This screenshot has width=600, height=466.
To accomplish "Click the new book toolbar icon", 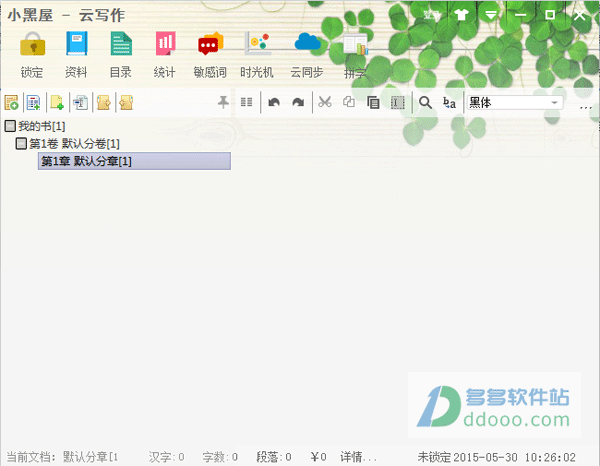I will (x=11, y=103).
